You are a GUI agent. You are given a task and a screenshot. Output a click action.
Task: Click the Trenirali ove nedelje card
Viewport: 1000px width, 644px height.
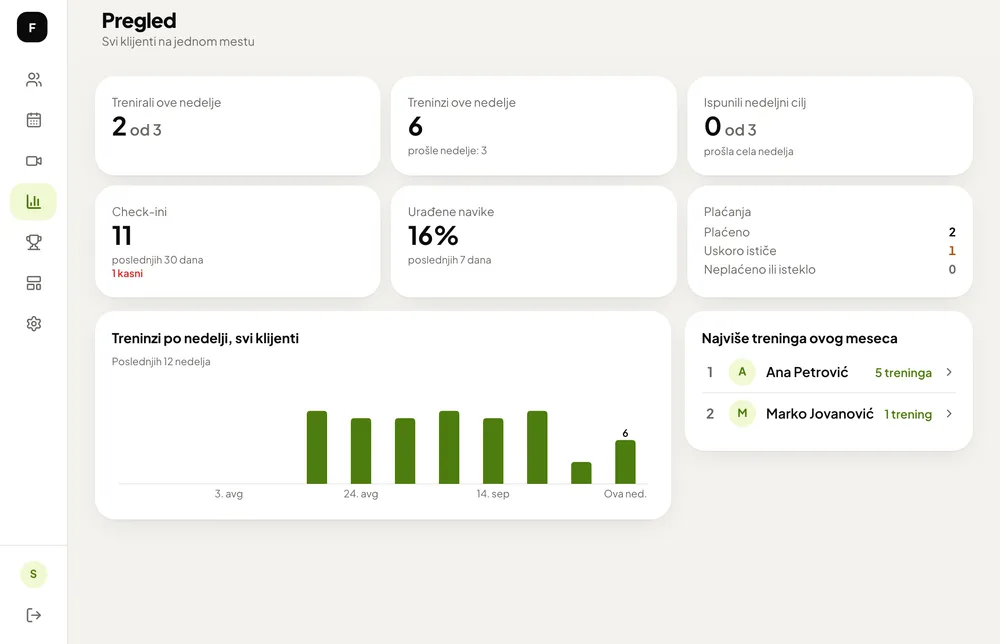[x=237, y=126]
